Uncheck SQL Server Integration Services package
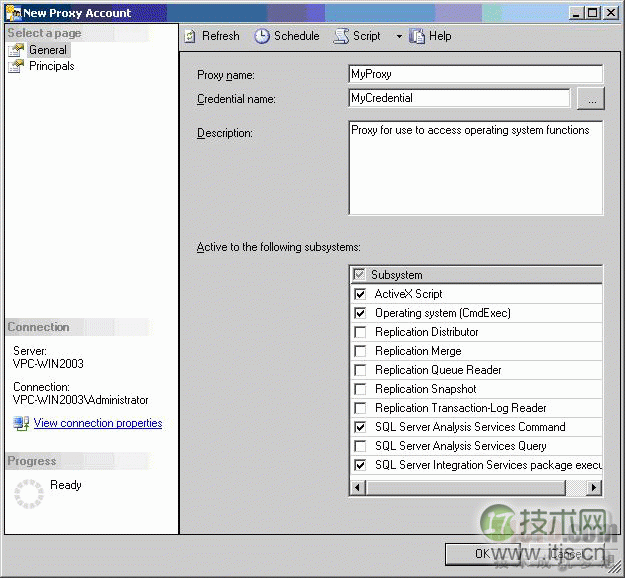The image size is (625, 578). [x=360, y=465]
